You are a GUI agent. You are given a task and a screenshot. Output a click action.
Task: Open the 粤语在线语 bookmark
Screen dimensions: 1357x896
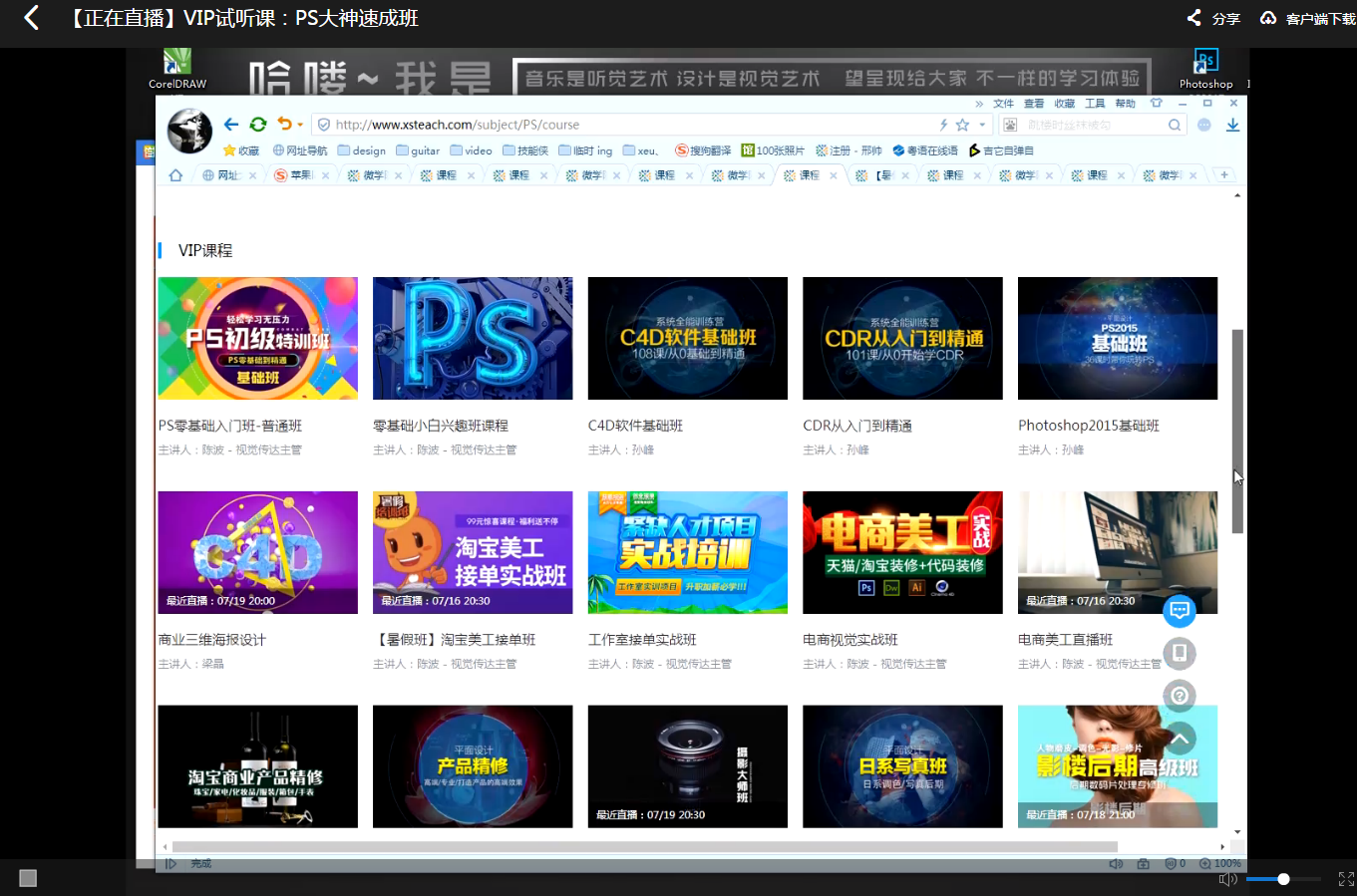tap(925, 150)
